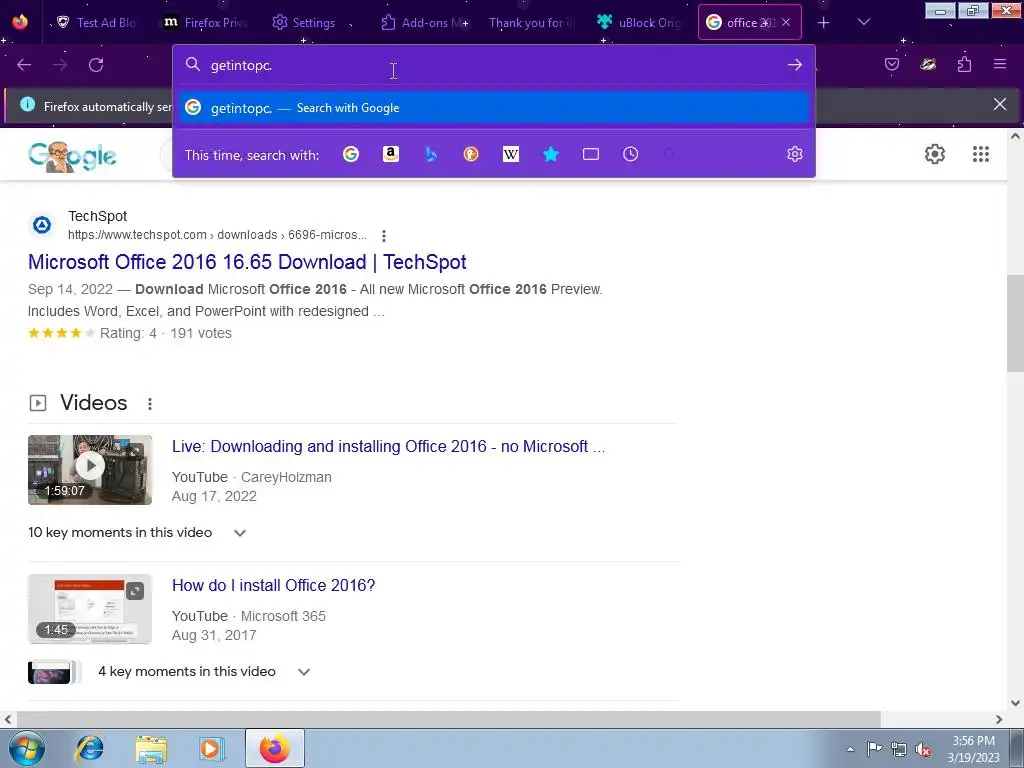
Task: Click the vertical page scrollbar thumb
Action: click(1015, 323)
